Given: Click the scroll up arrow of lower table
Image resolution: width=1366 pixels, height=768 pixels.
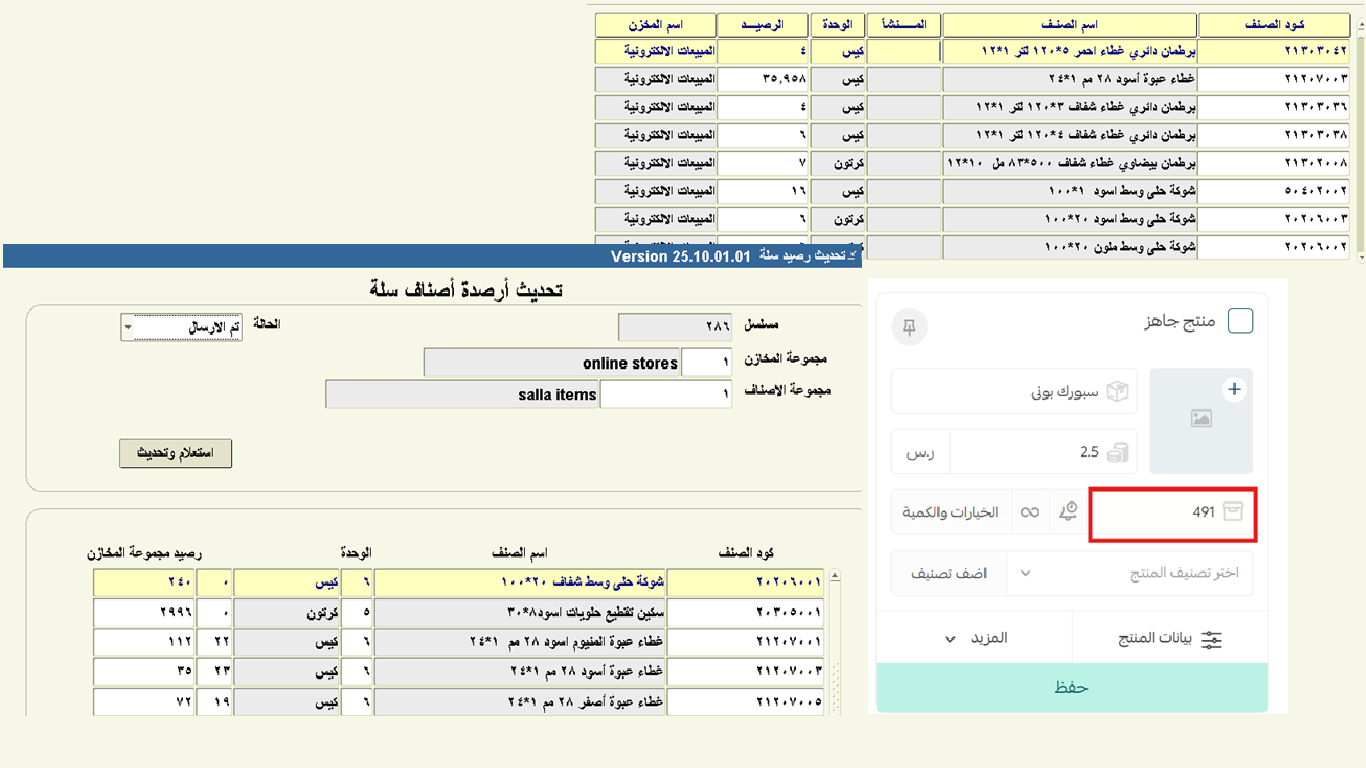Looking at the screenshot, I should pyautogui.click(x=835, y=577).
